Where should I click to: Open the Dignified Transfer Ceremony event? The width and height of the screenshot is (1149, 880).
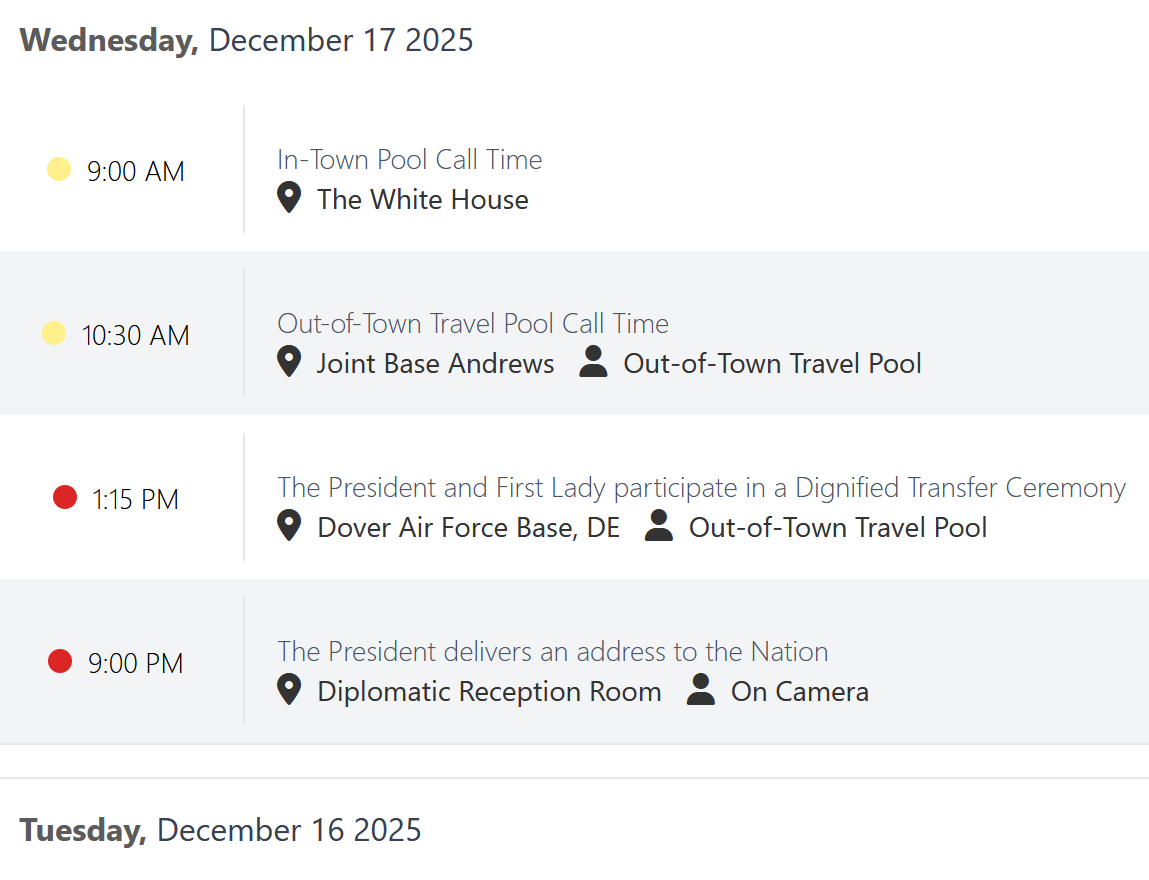701,488
